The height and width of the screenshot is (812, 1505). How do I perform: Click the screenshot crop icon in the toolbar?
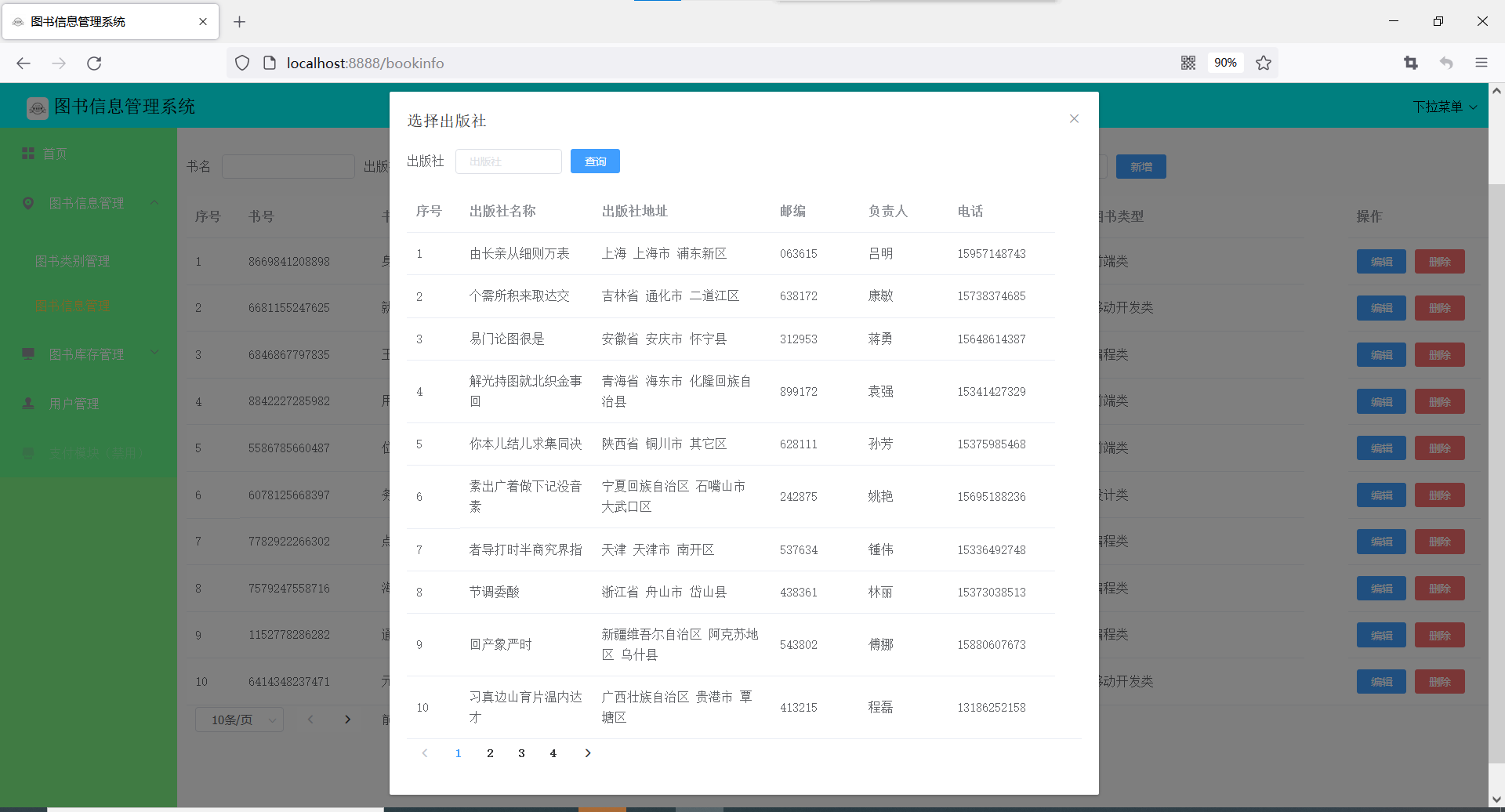coord(1411,63)
